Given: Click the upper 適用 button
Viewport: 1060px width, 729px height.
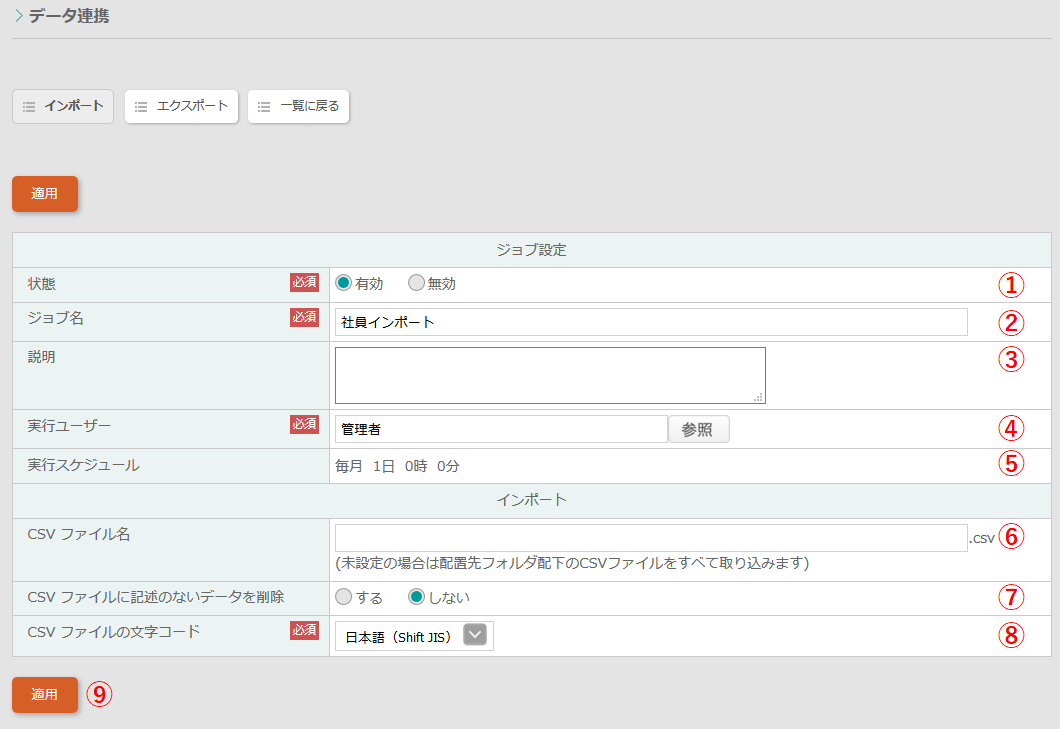Looking at the screenshot, I should [45, 193].
